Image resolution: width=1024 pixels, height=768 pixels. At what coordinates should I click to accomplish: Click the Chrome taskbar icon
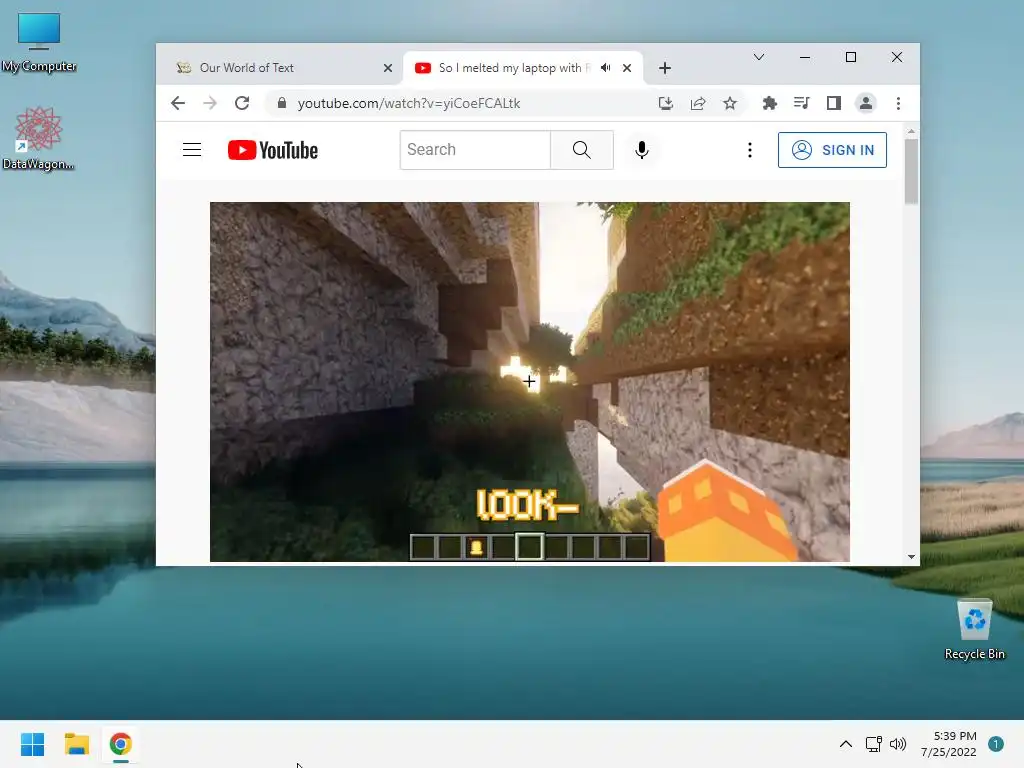tap(120, 744)
